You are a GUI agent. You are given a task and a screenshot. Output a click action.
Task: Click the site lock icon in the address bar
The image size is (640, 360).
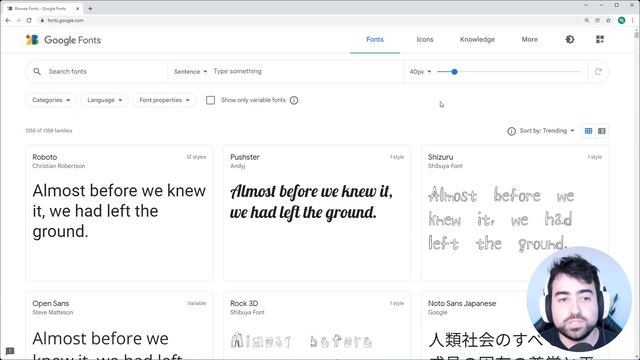click(x=42, y=20)
